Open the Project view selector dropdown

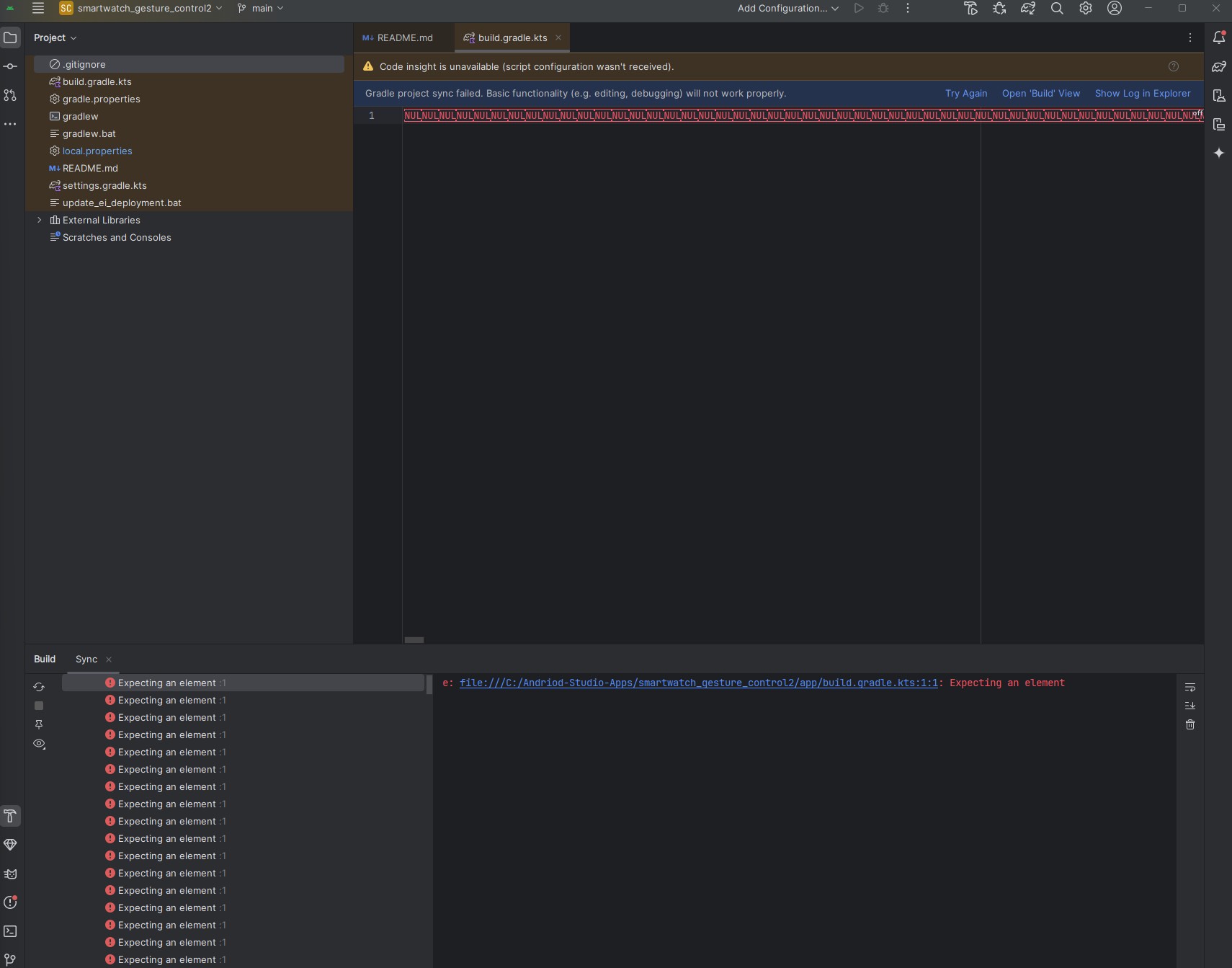55,37
